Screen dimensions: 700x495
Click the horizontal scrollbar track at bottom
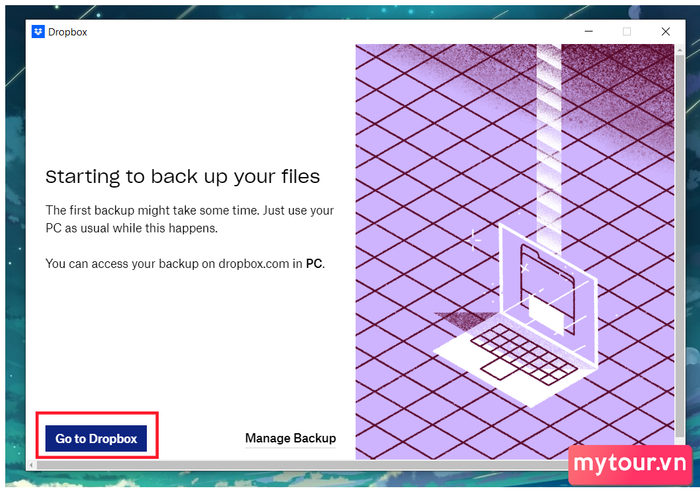[x=302, y=465]
